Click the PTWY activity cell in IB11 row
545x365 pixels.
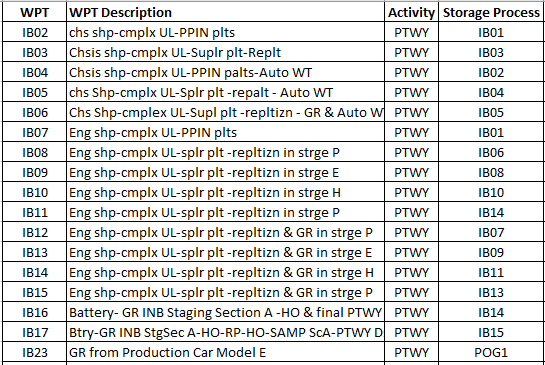pos(412,212)
